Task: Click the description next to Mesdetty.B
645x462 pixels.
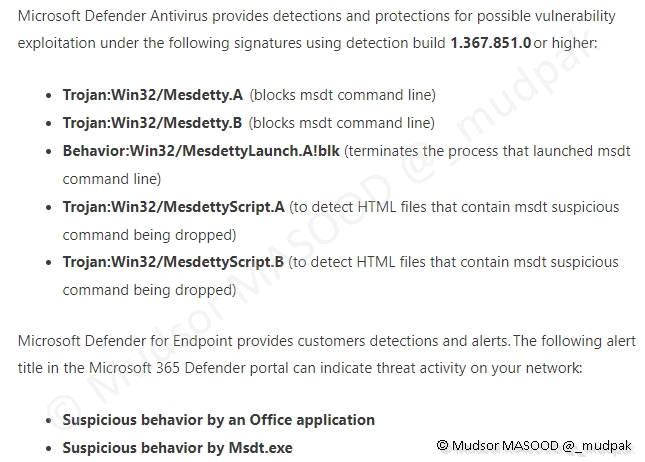Action: (341, 123)
